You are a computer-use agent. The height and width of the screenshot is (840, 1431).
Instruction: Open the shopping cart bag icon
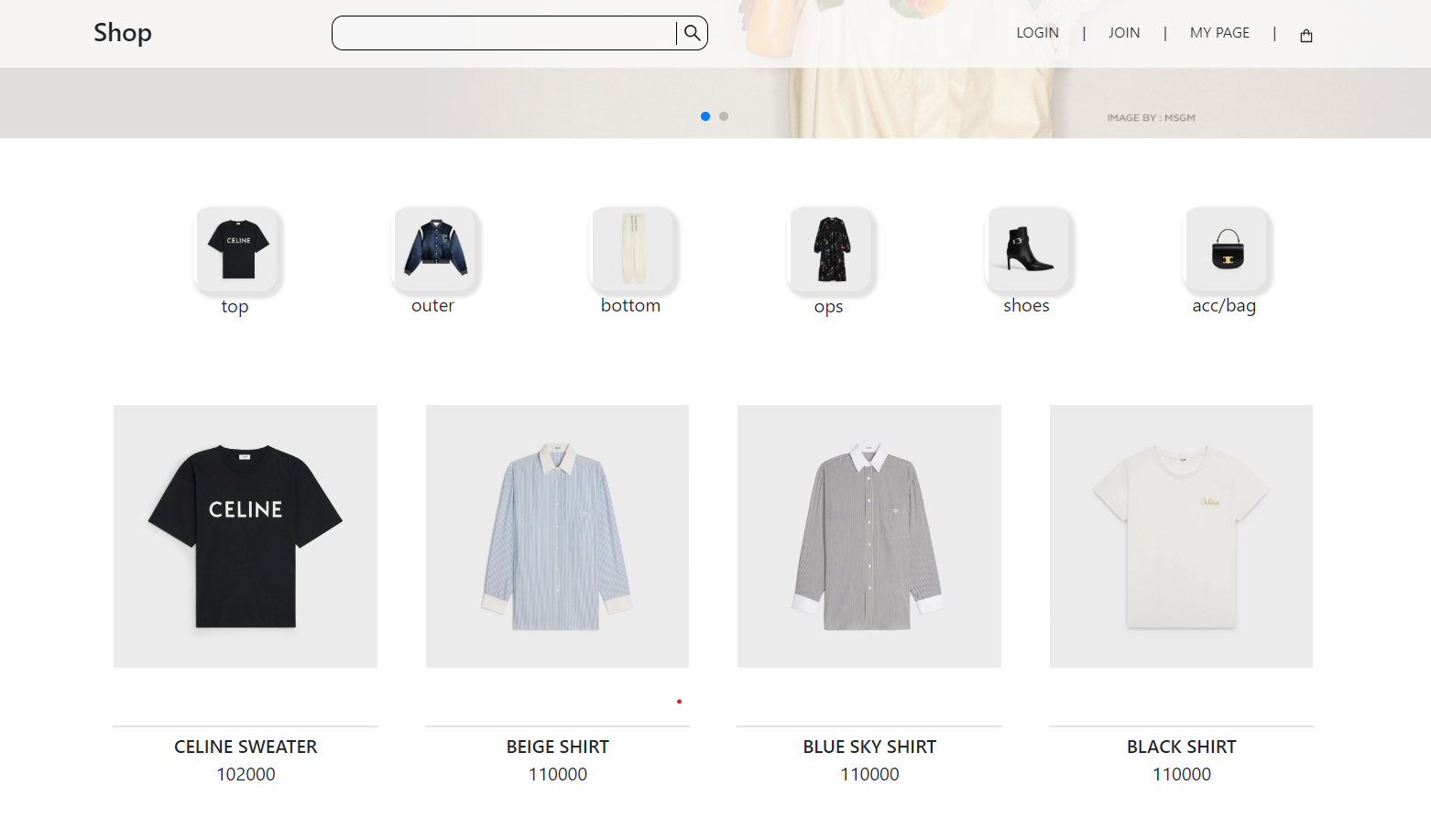pos(1305,35)
